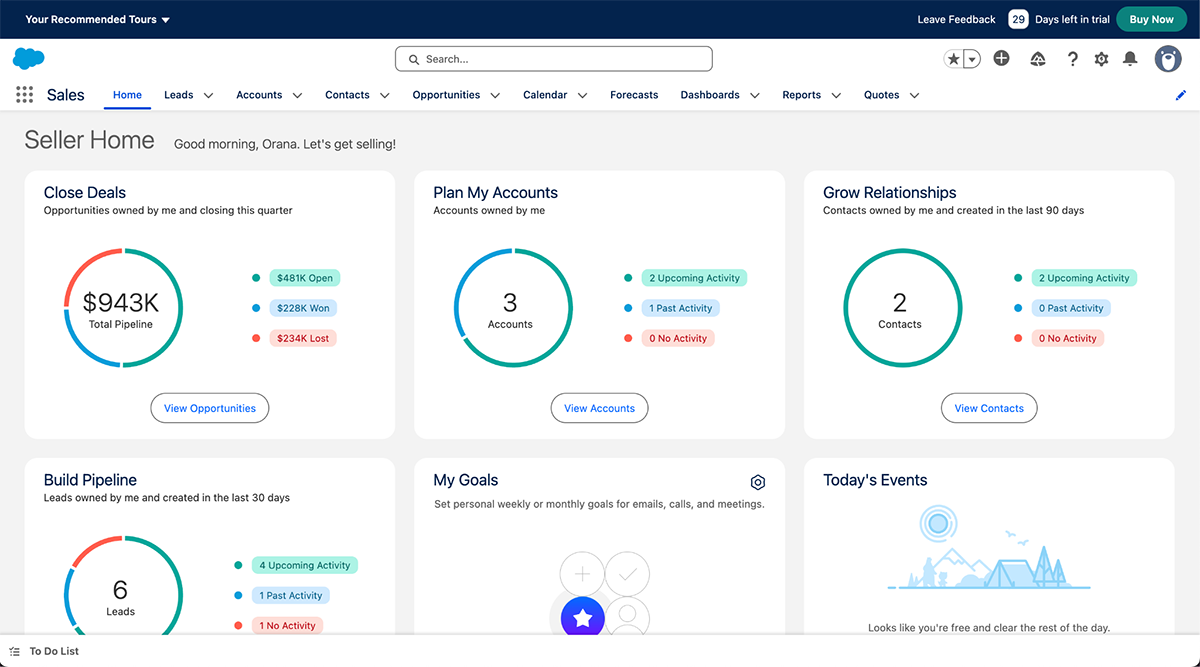The width and height of the screenshot is (1200, 667).
Task: Switch to the Forecasts tab
Action: (633, 95)
